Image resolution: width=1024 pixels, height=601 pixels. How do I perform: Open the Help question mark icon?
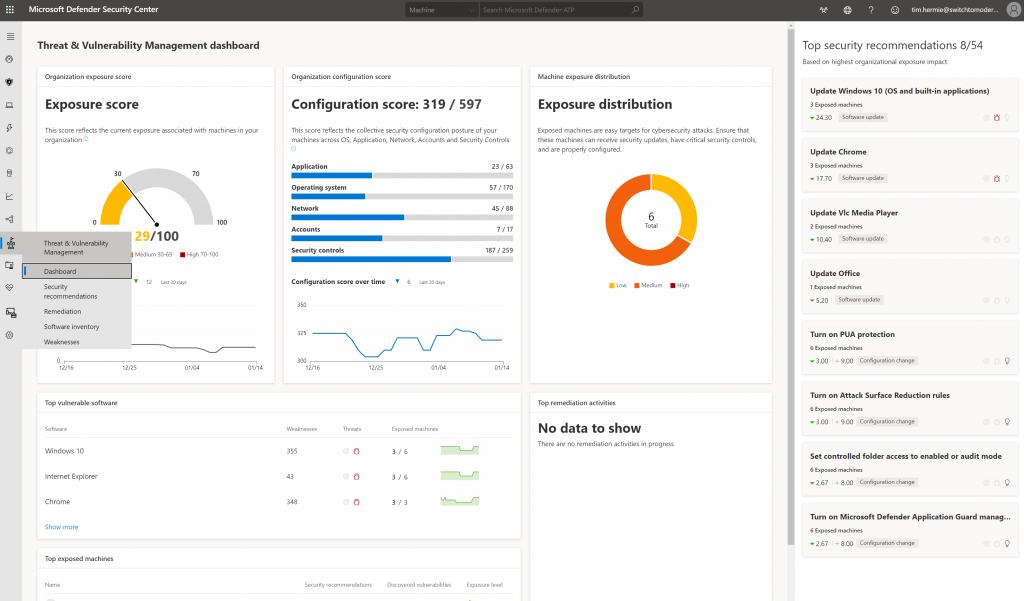click(871, 10)
